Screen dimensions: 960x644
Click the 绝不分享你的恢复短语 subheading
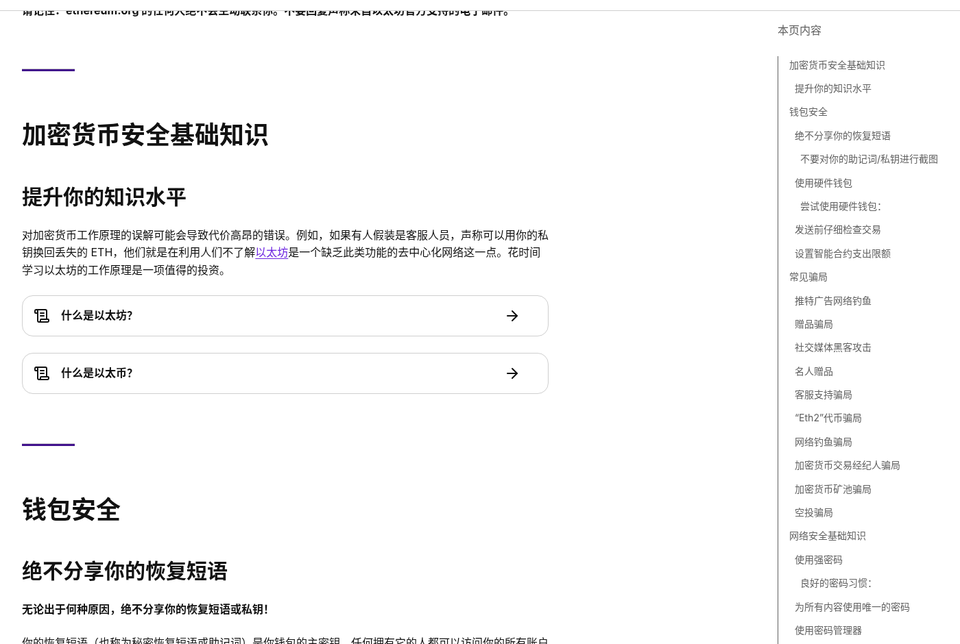tap(125, 571)
